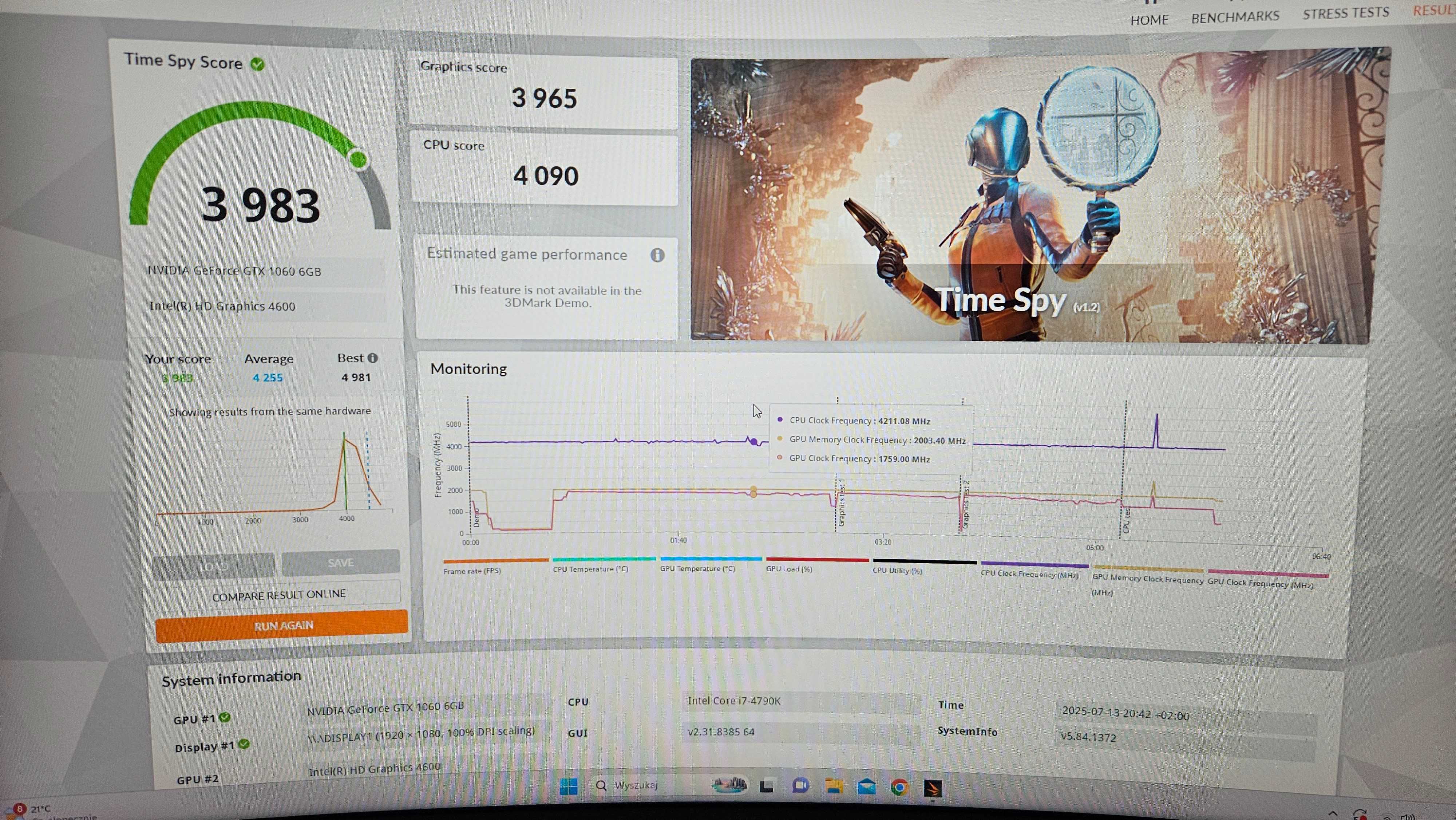
Task: Switch to the STRESS TESTS tab
Action: tap(1346, 13)
